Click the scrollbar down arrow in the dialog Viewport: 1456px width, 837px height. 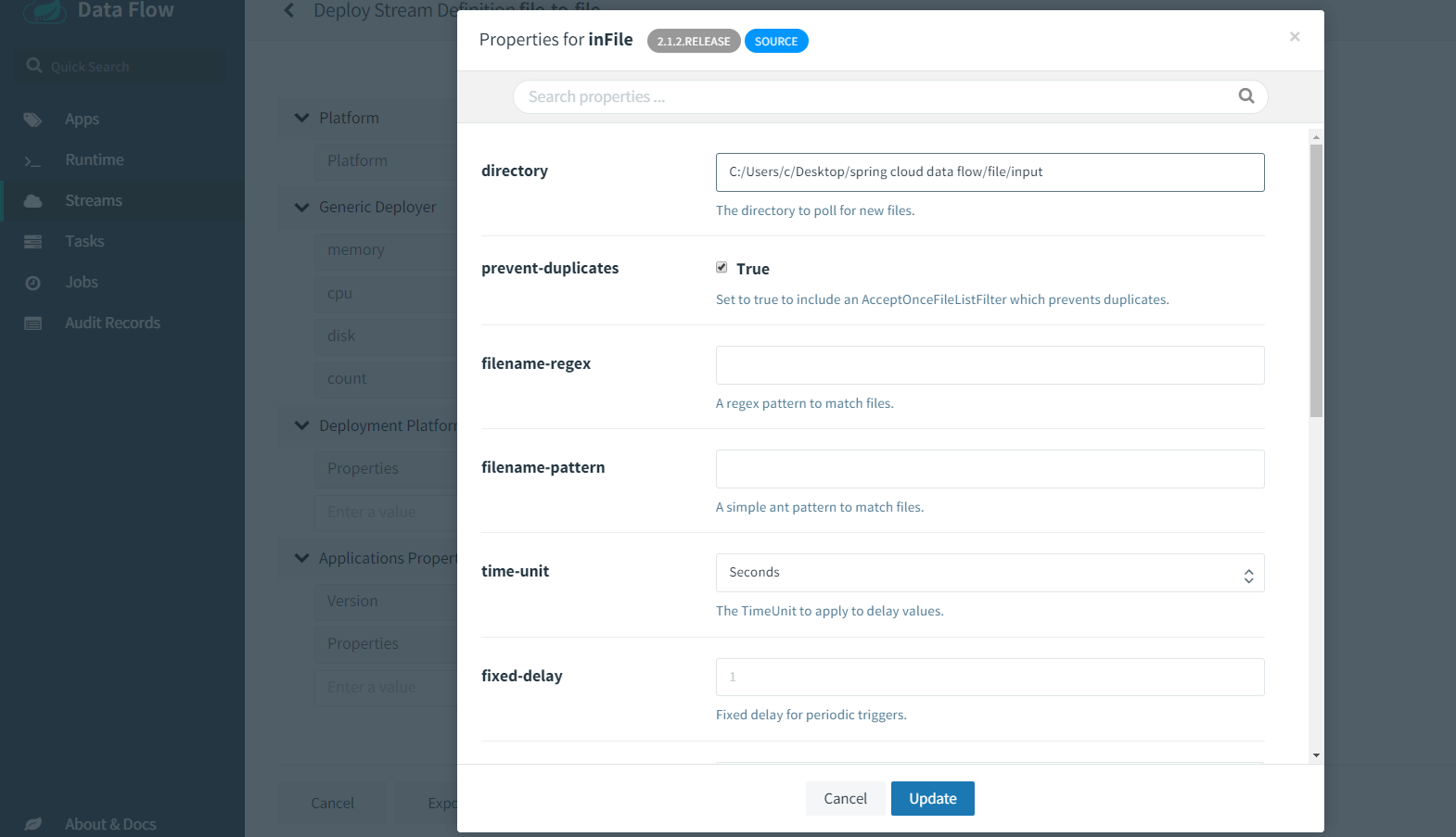point(1316,755)
